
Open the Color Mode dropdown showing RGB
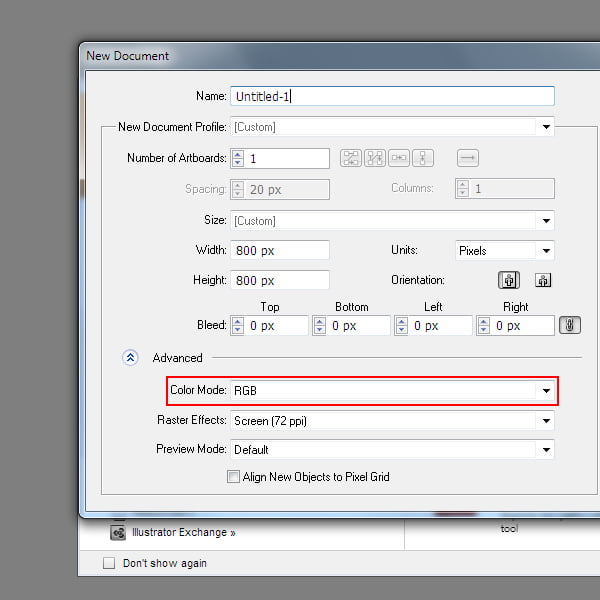coord(392,391)
